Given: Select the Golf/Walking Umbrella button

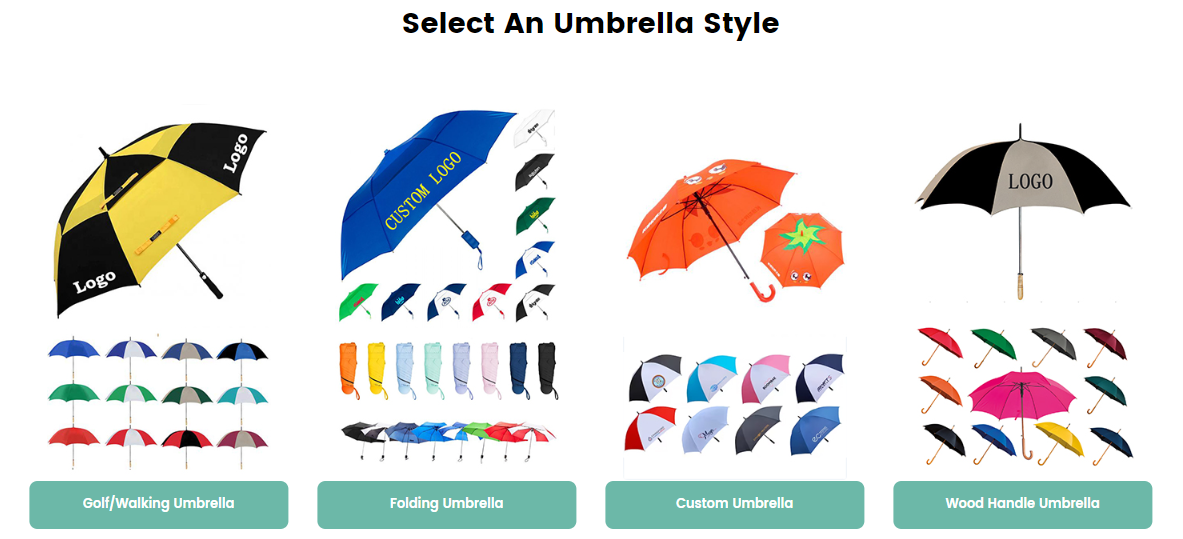Looking at the screenshot, I should pos(158,504).
